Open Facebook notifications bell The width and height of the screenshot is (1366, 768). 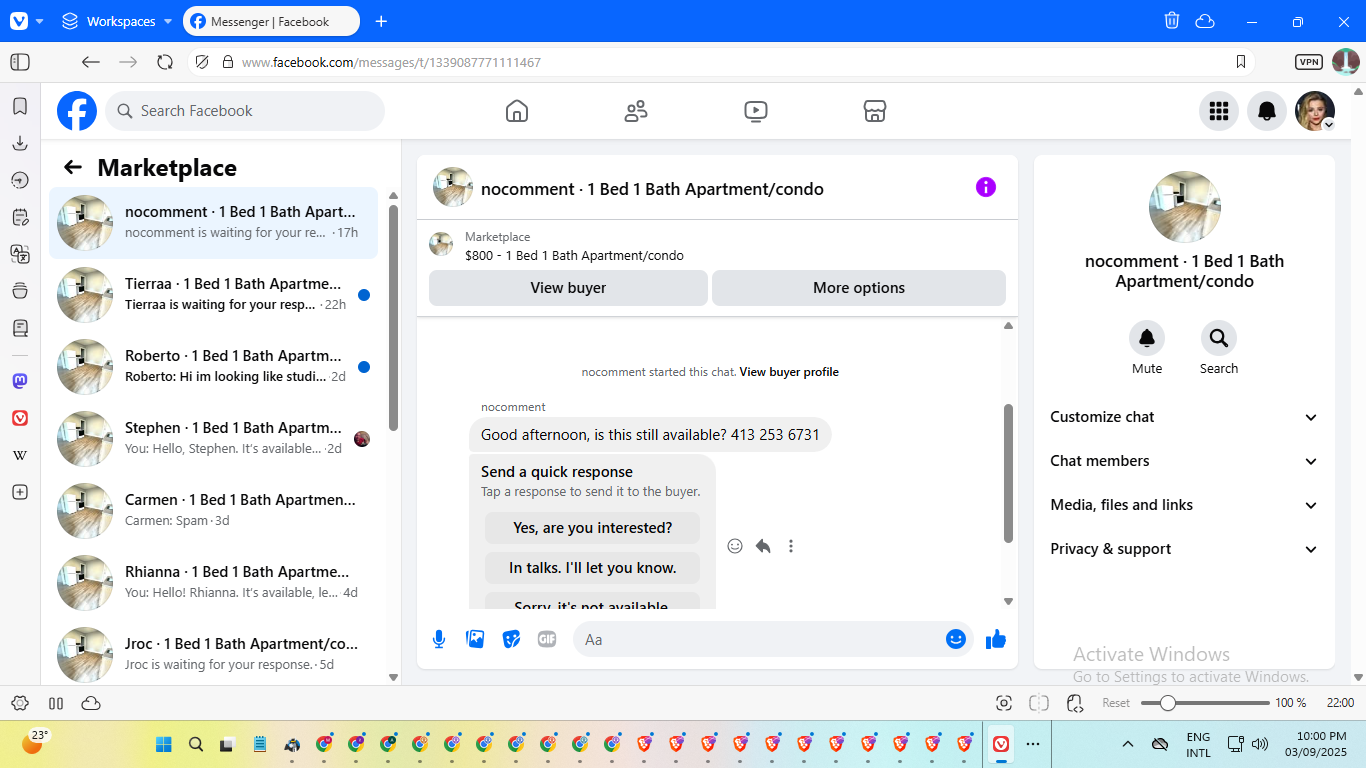click(1267, 111)
